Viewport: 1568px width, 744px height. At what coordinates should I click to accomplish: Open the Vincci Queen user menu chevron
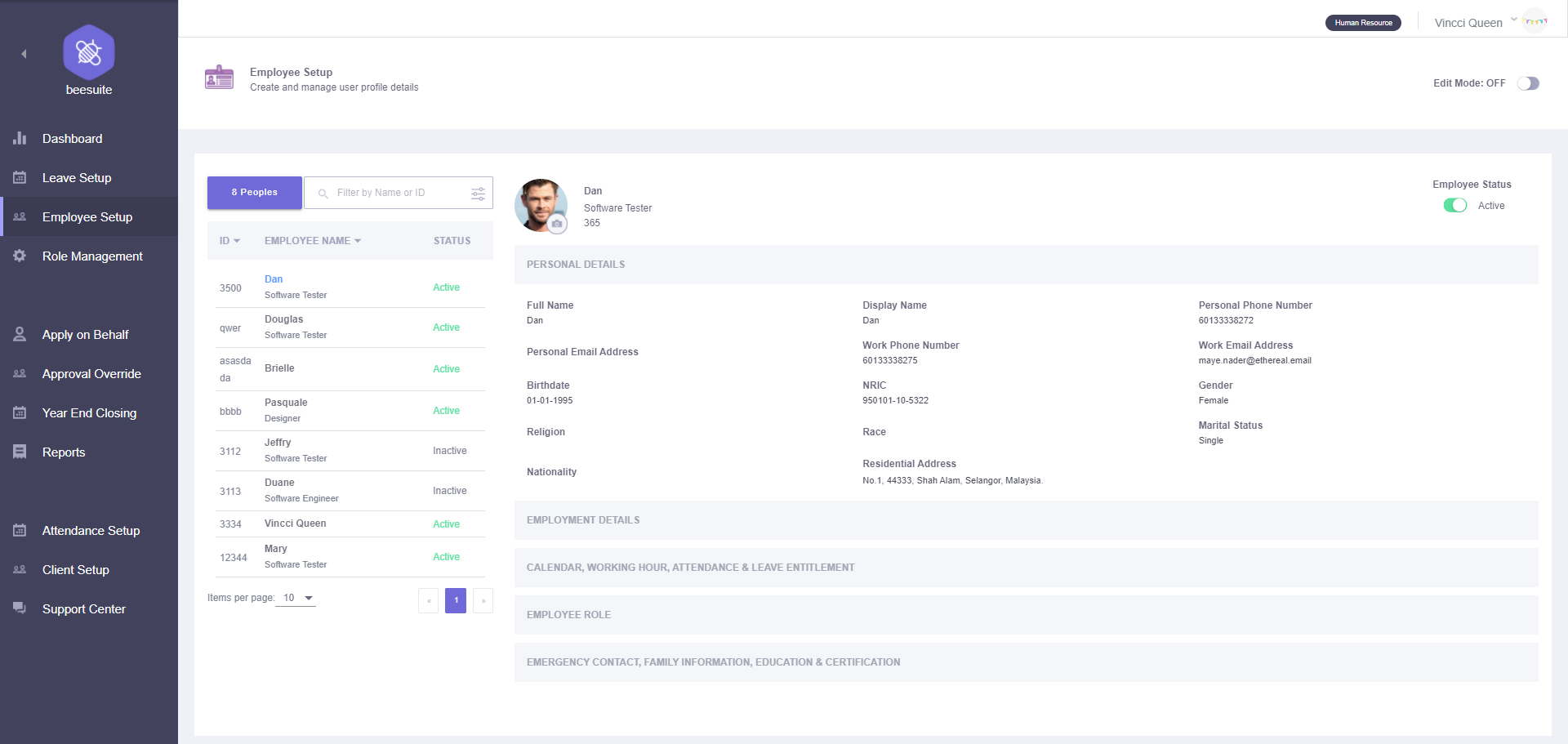tap(1513, 20)
